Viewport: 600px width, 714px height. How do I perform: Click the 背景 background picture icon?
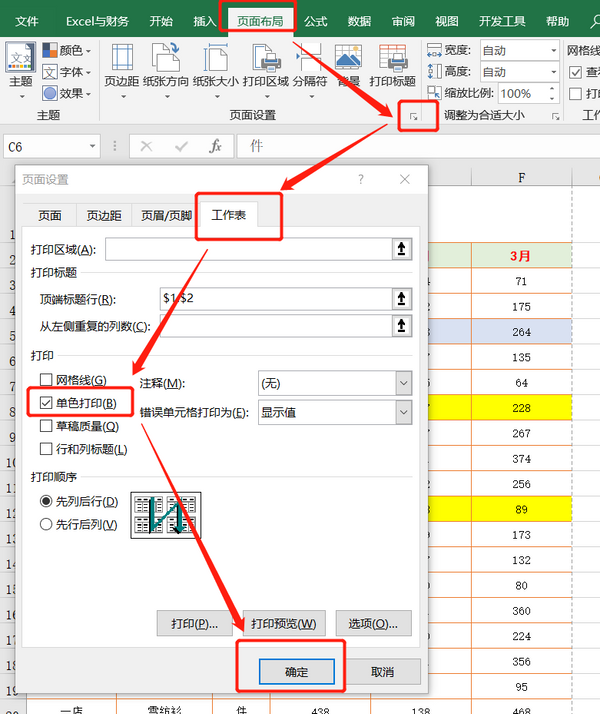(348, 58)
